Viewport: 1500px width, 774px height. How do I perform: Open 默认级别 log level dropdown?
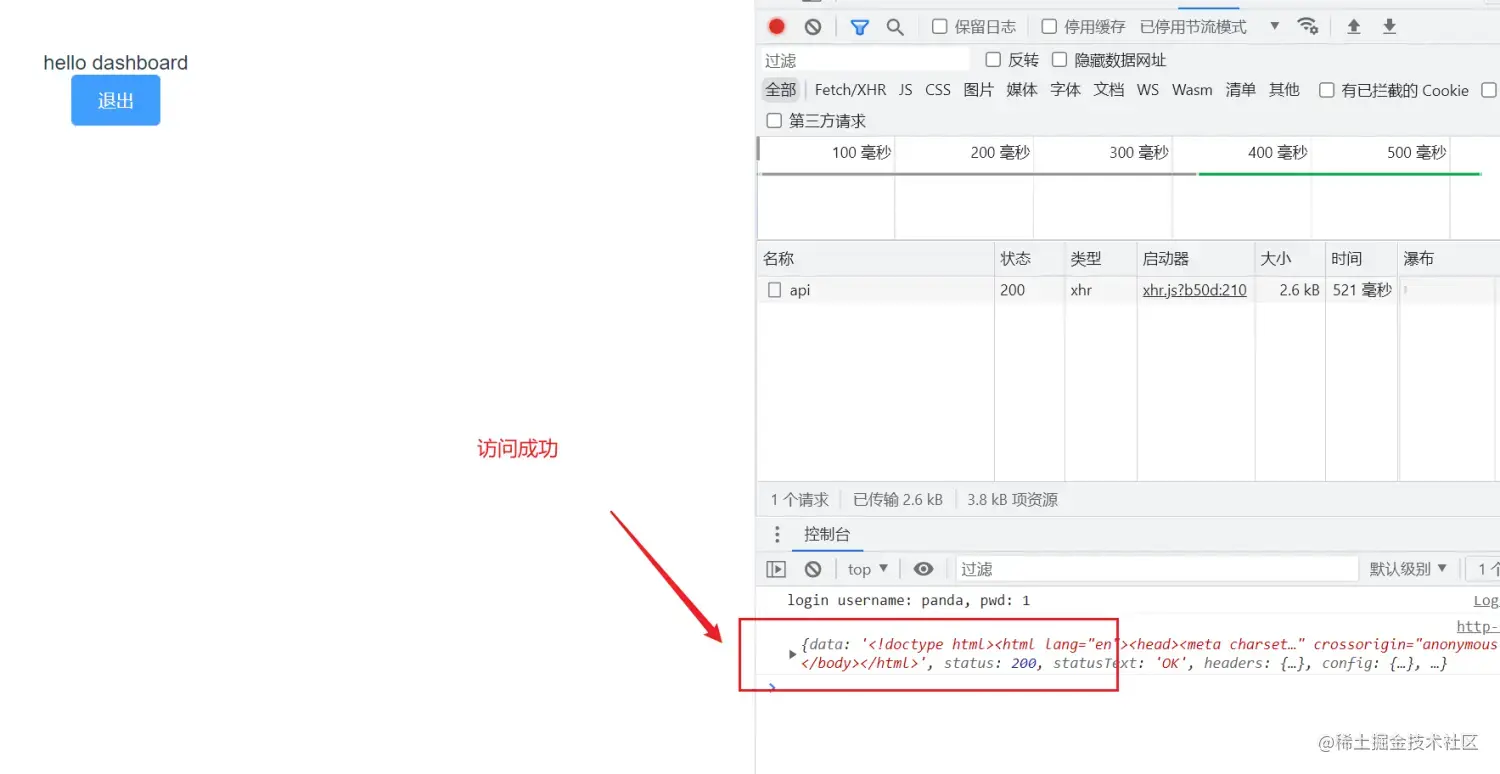[x=1408, y=569]
